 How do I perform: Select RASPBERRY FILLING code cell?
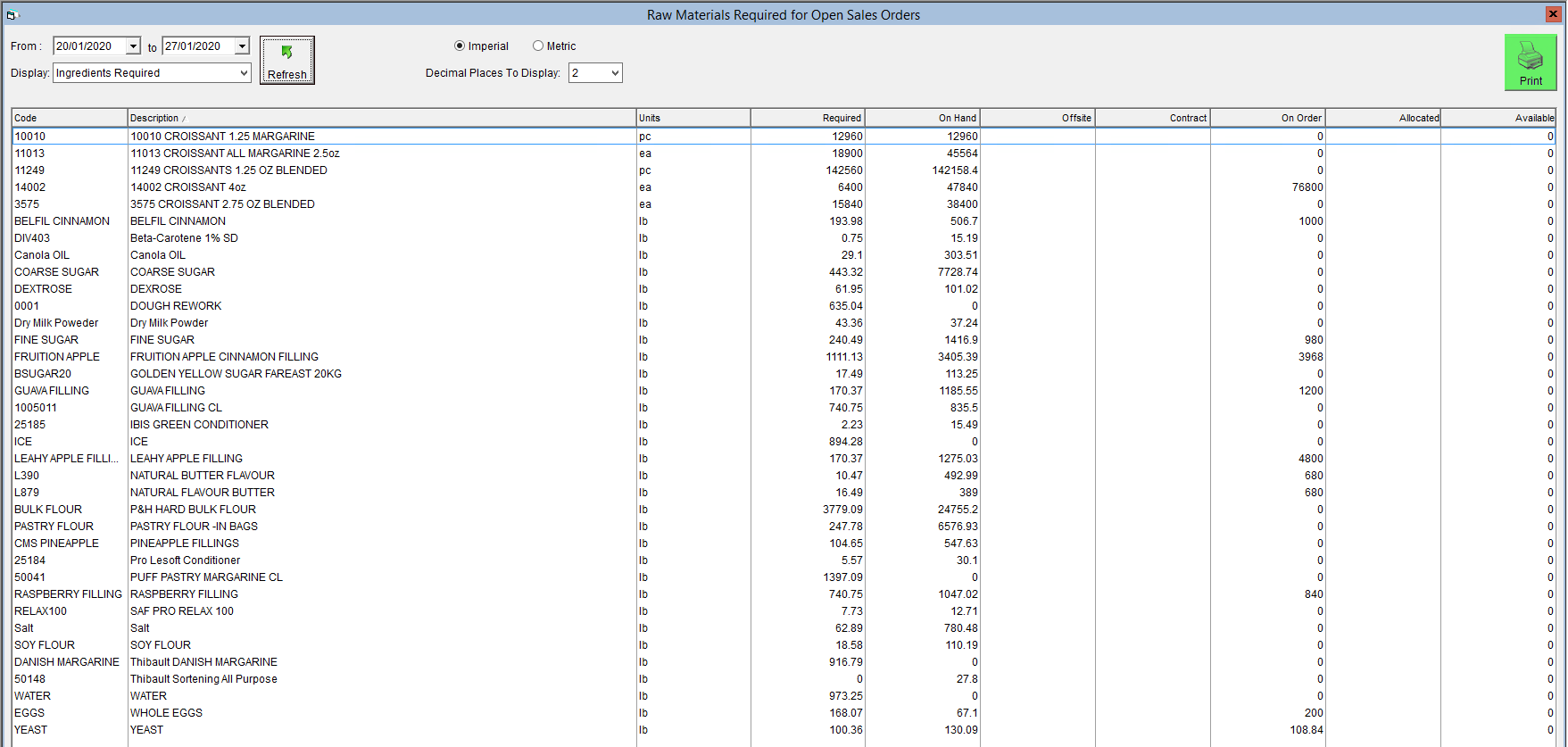click(68, 594)
